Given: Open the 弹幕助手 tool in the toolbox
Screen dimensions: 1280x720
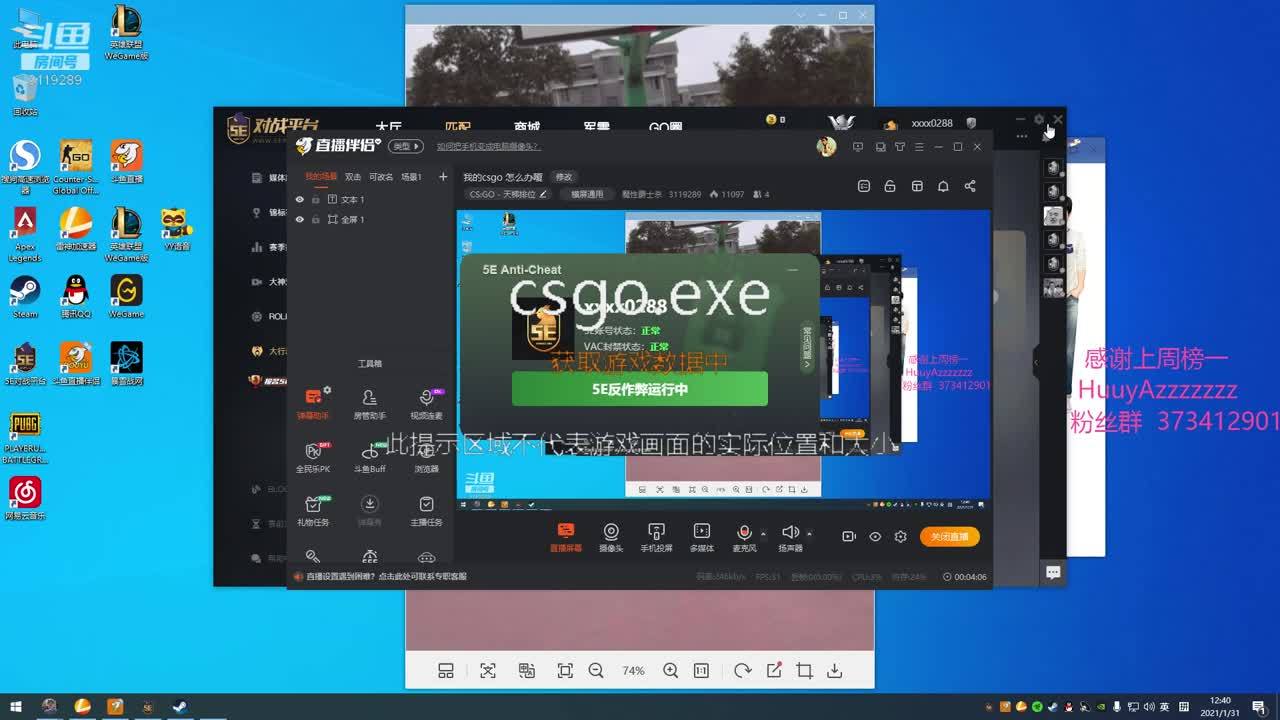Looking at the screenshot, I should 312,403.
